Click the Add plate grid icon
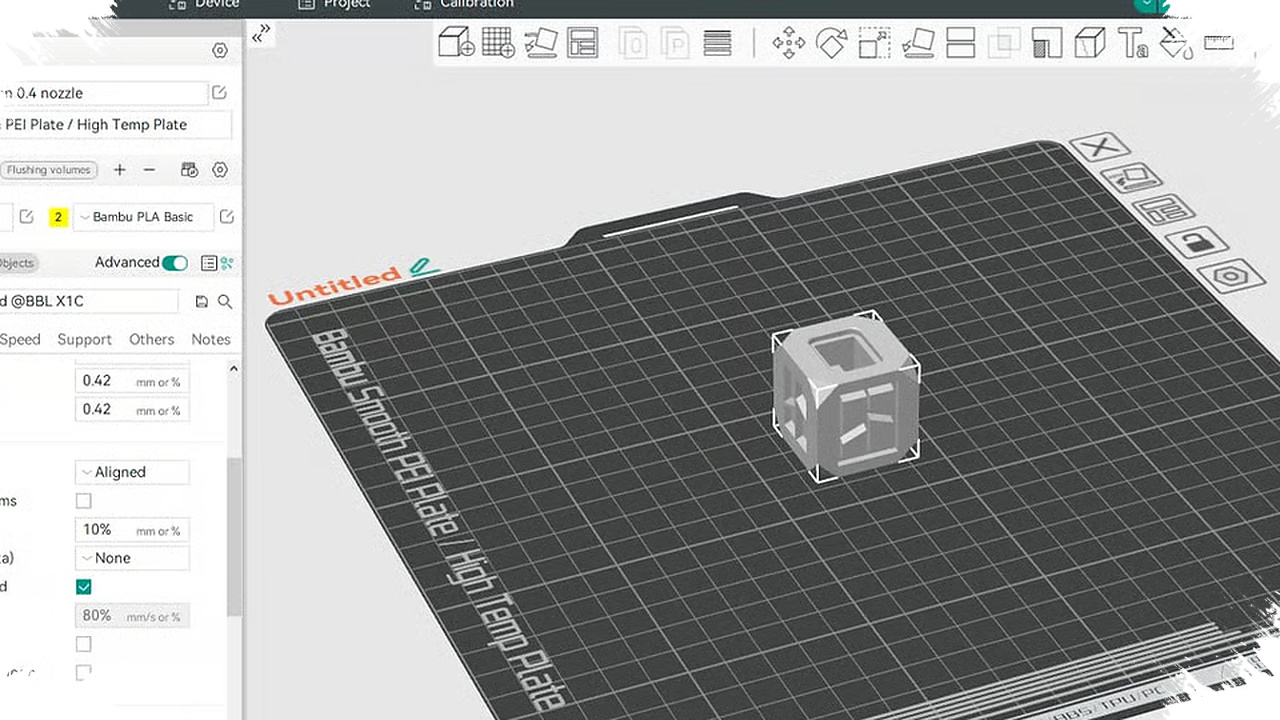The width and height of the screenshot is (1280, 720). [498, 42]
